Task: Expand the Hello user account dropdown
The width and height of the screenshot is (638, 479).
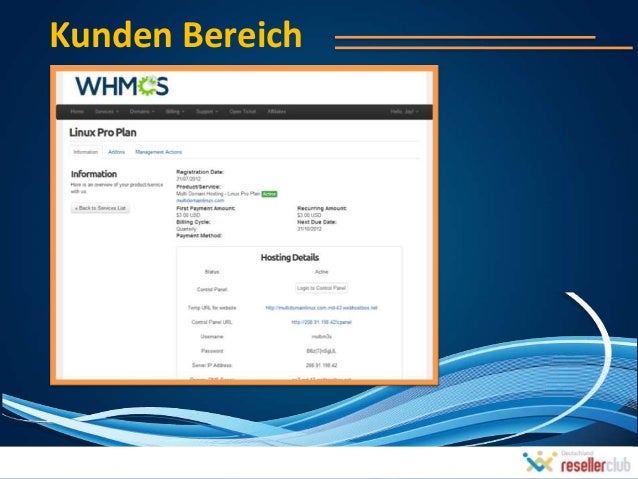Action: (x=404, y=112)
